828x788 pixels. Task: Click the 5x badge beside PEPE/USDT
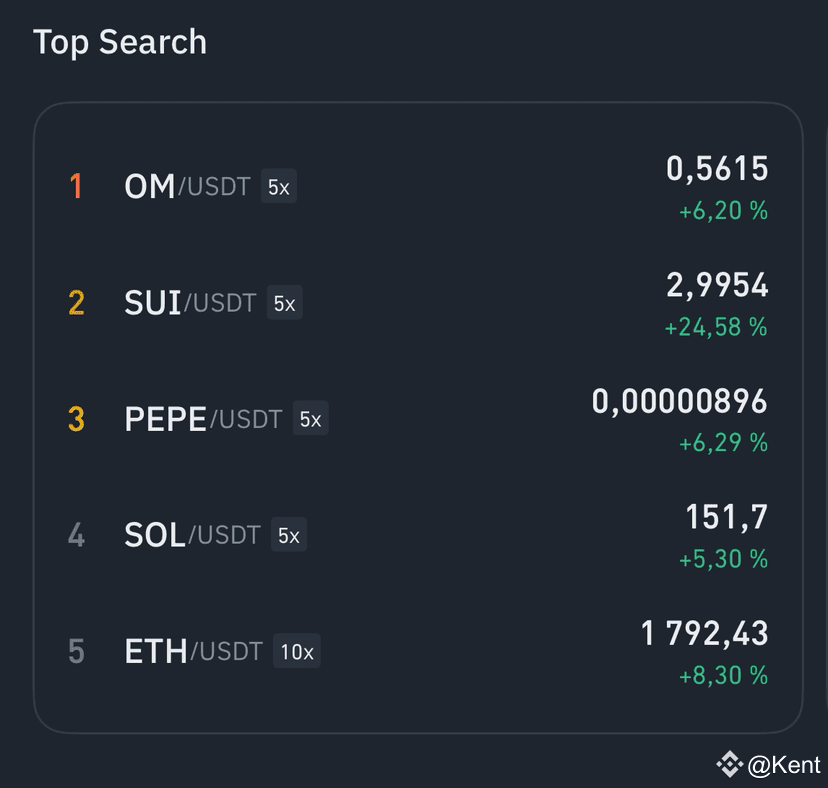(310, 418)
